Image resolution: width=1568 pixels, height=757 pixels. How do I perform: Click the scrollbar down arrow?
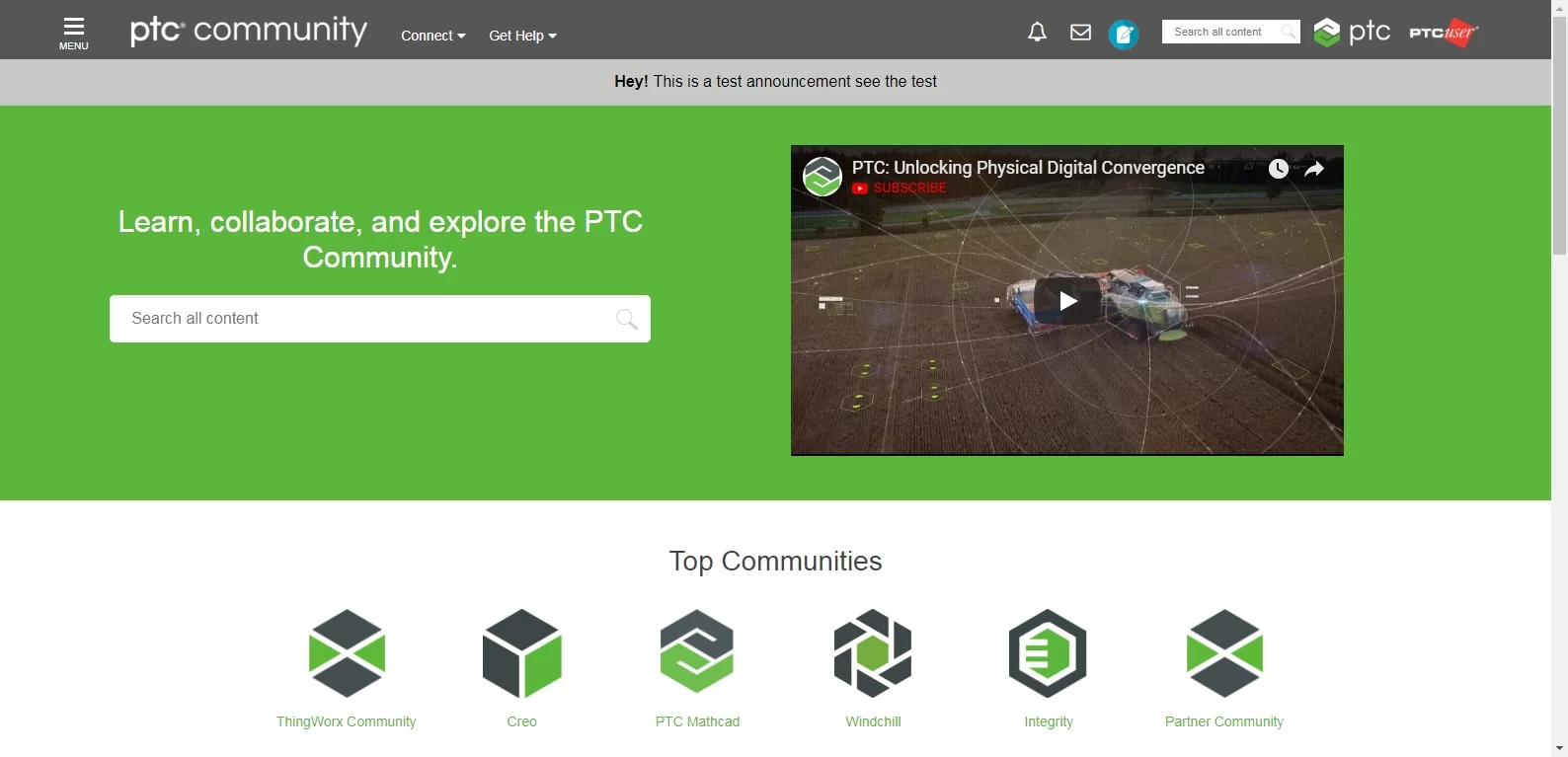pyautogui.click(x=1559, y=748)
